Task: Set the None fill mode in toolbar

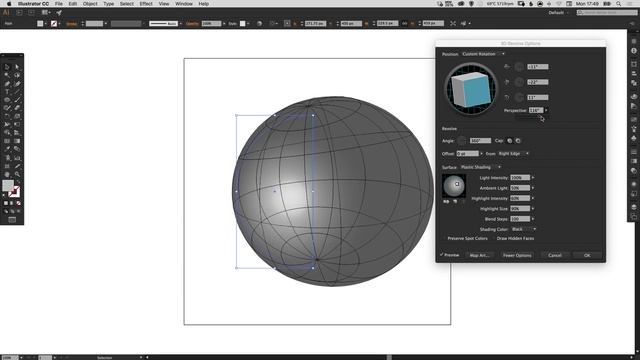Action: click(18, 203)
